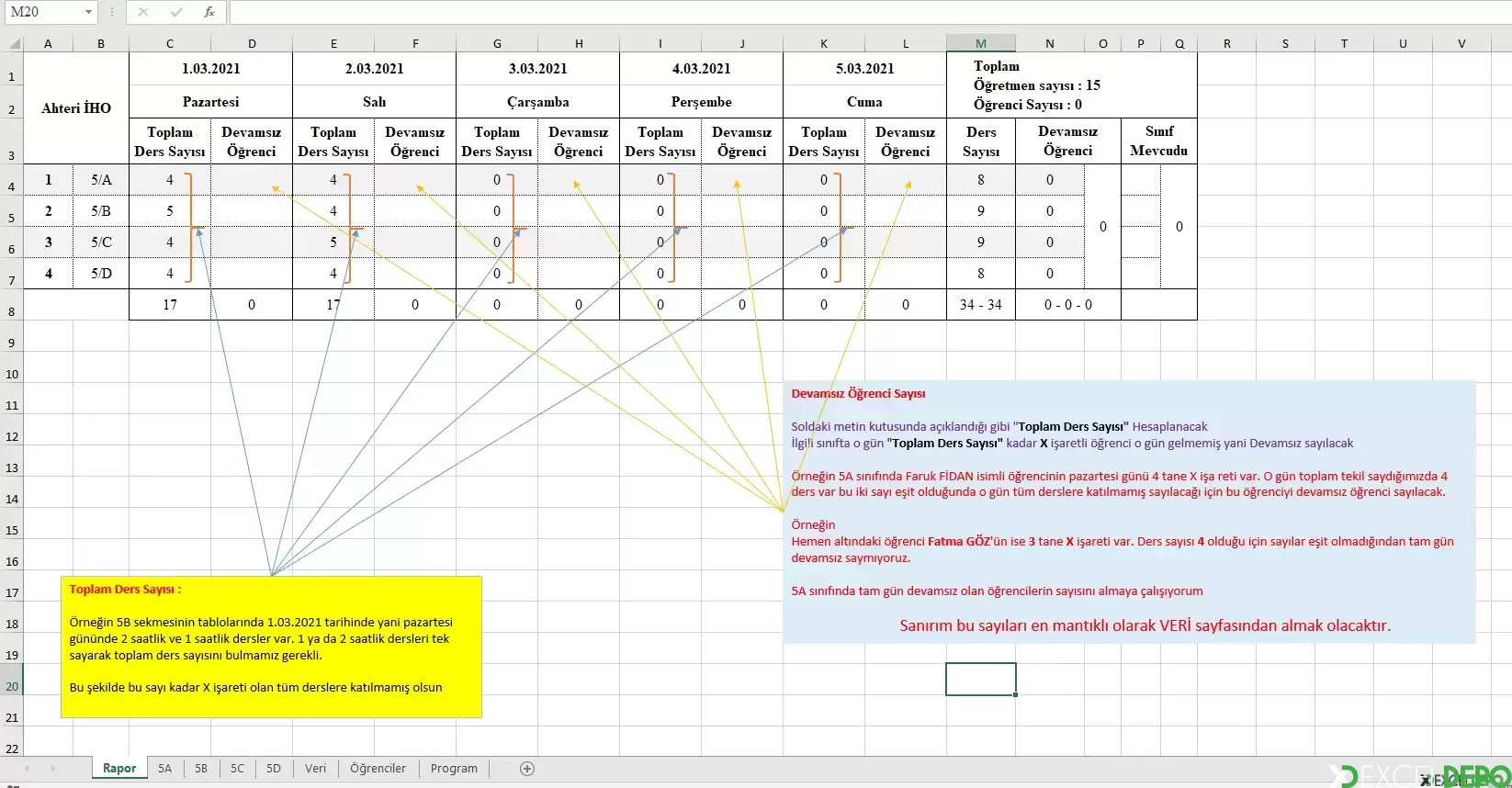Click the yellow Toplam Ders Sayısı text box
1512x788 pixels.
click(x=271, y=647)
